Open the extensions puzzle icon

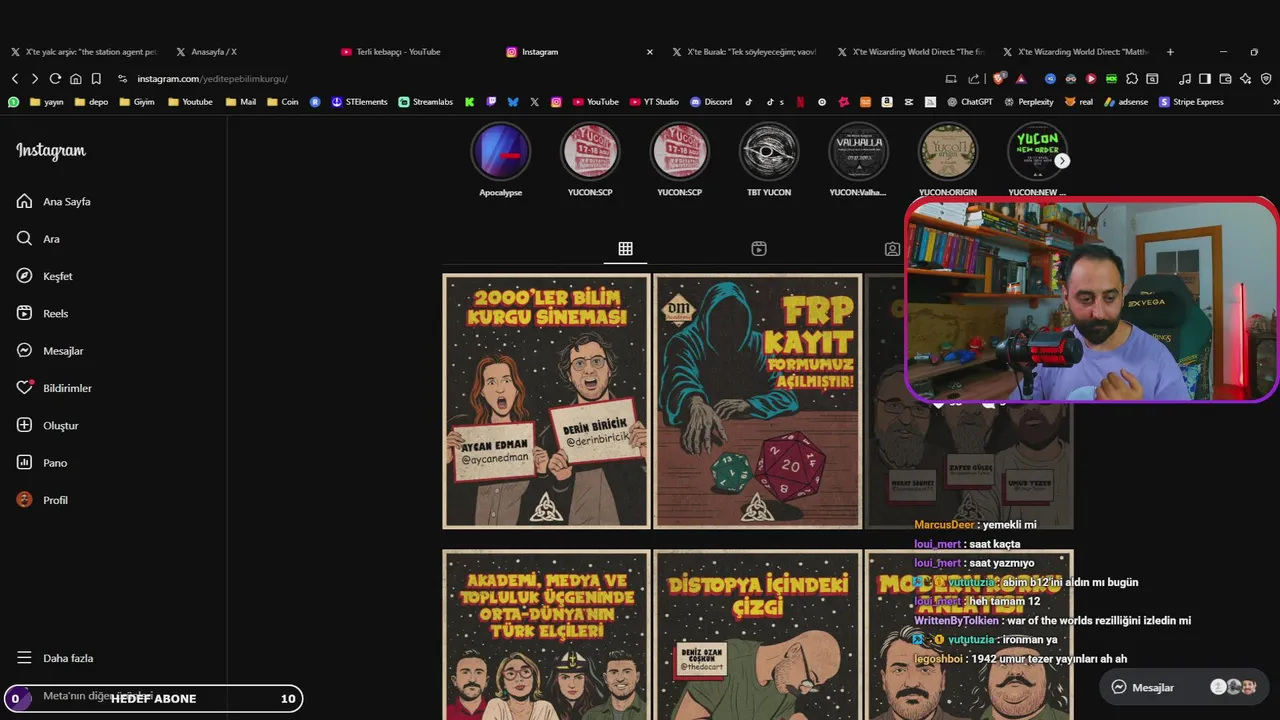pyautogui.click(x=1132, y=79)
